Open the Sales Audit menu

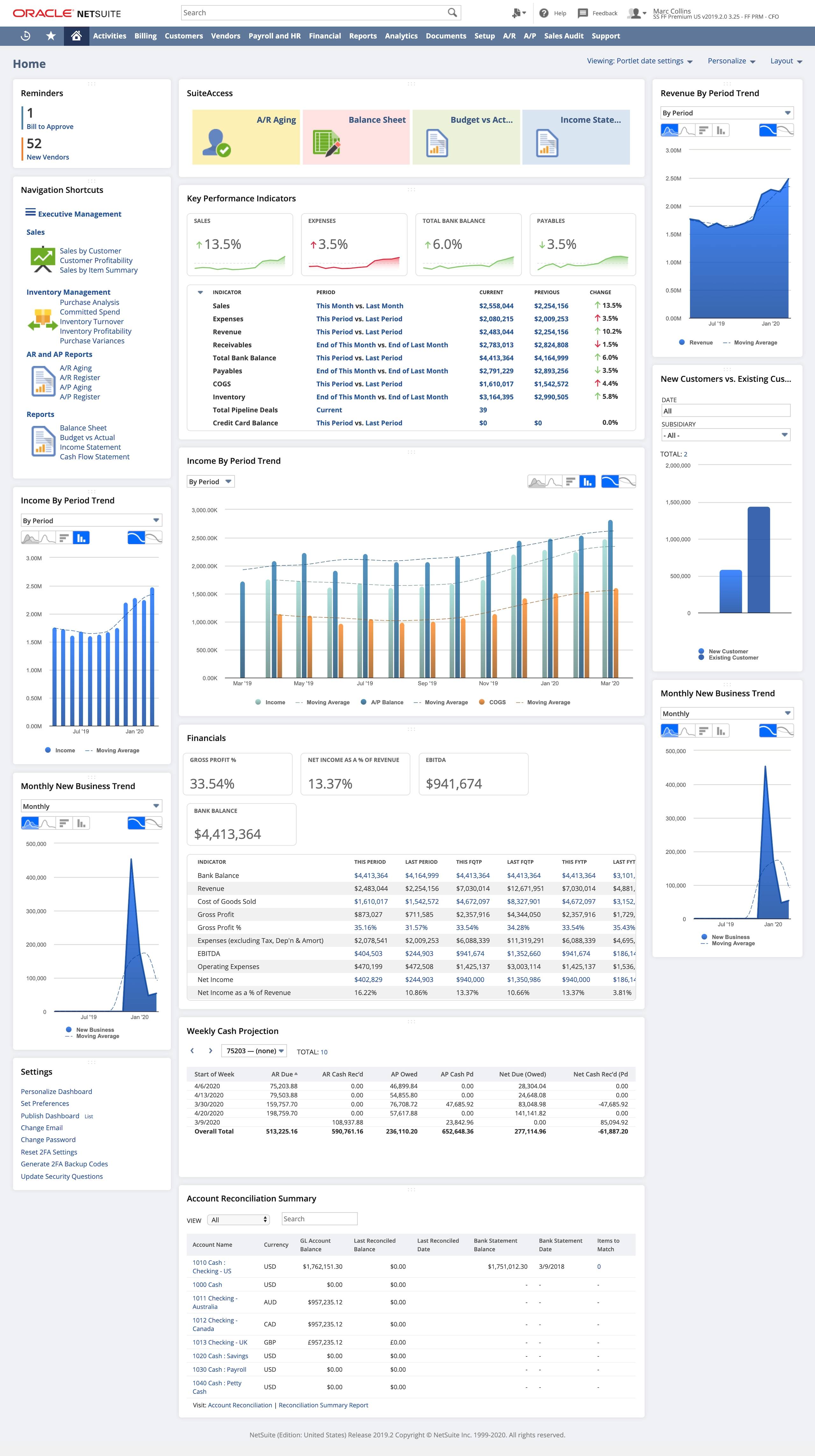pyautogui.click(x=563, y=36)
